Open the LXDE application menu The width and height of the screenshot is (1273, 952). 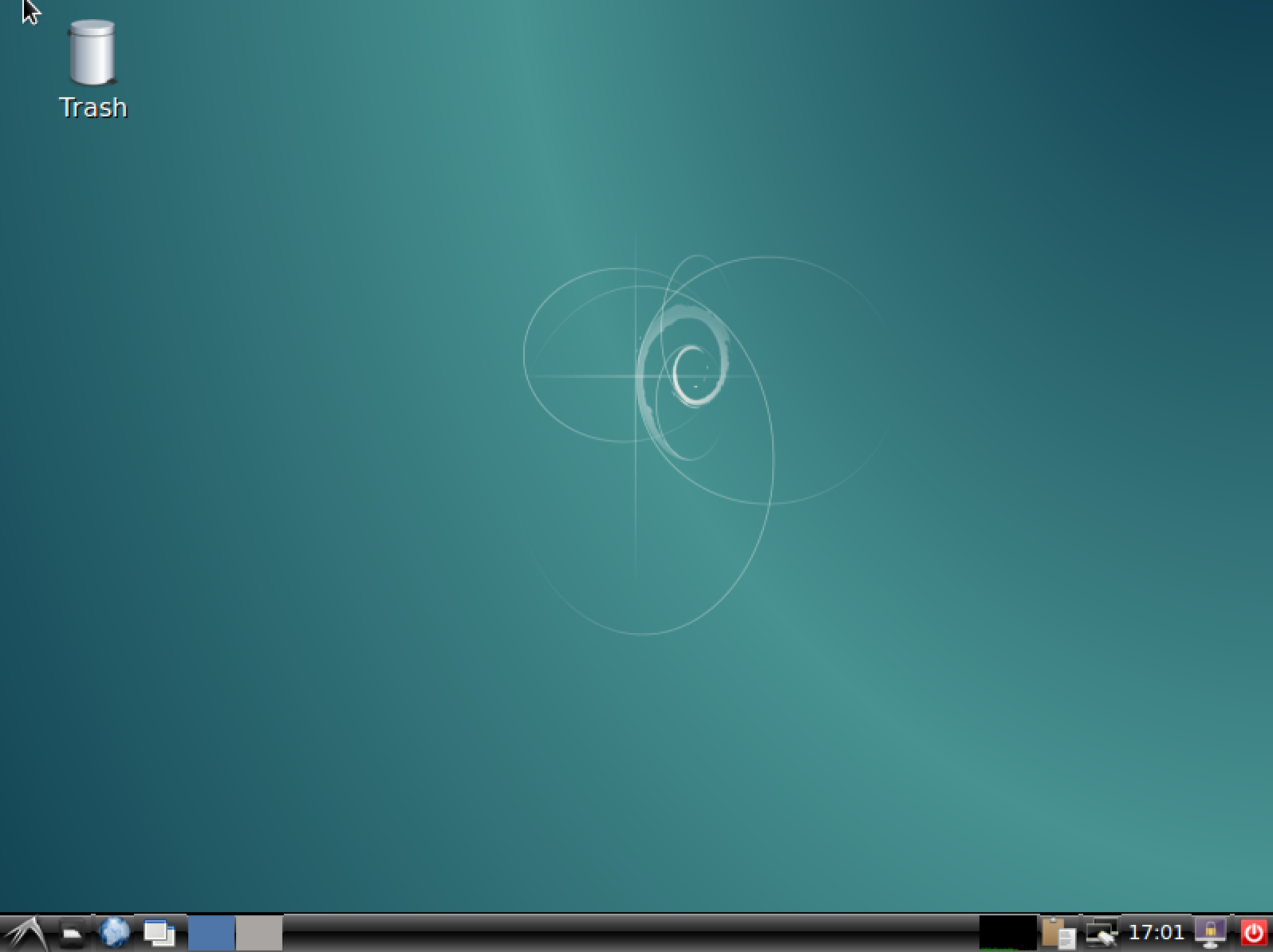pyautogui.click(x=26, y=933)
